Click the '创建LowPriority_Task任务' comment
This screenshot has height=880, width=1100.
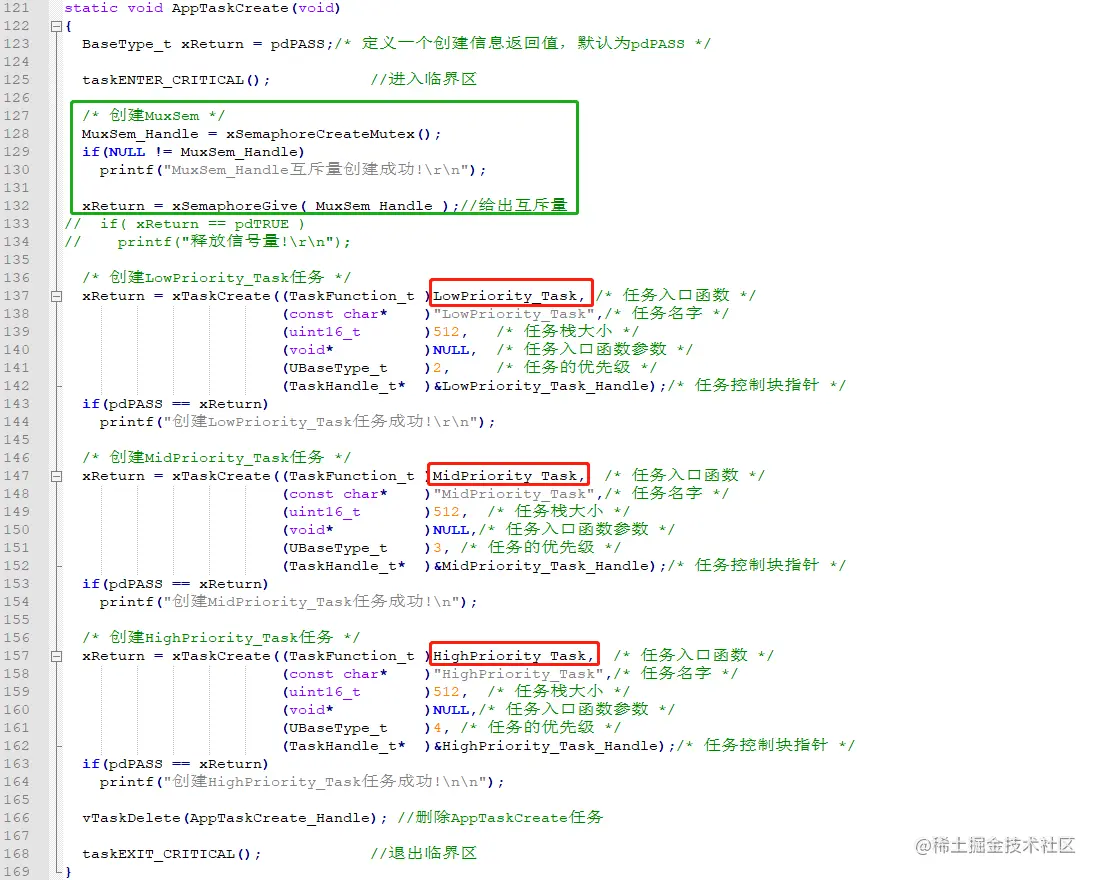[x=216, y=277]
